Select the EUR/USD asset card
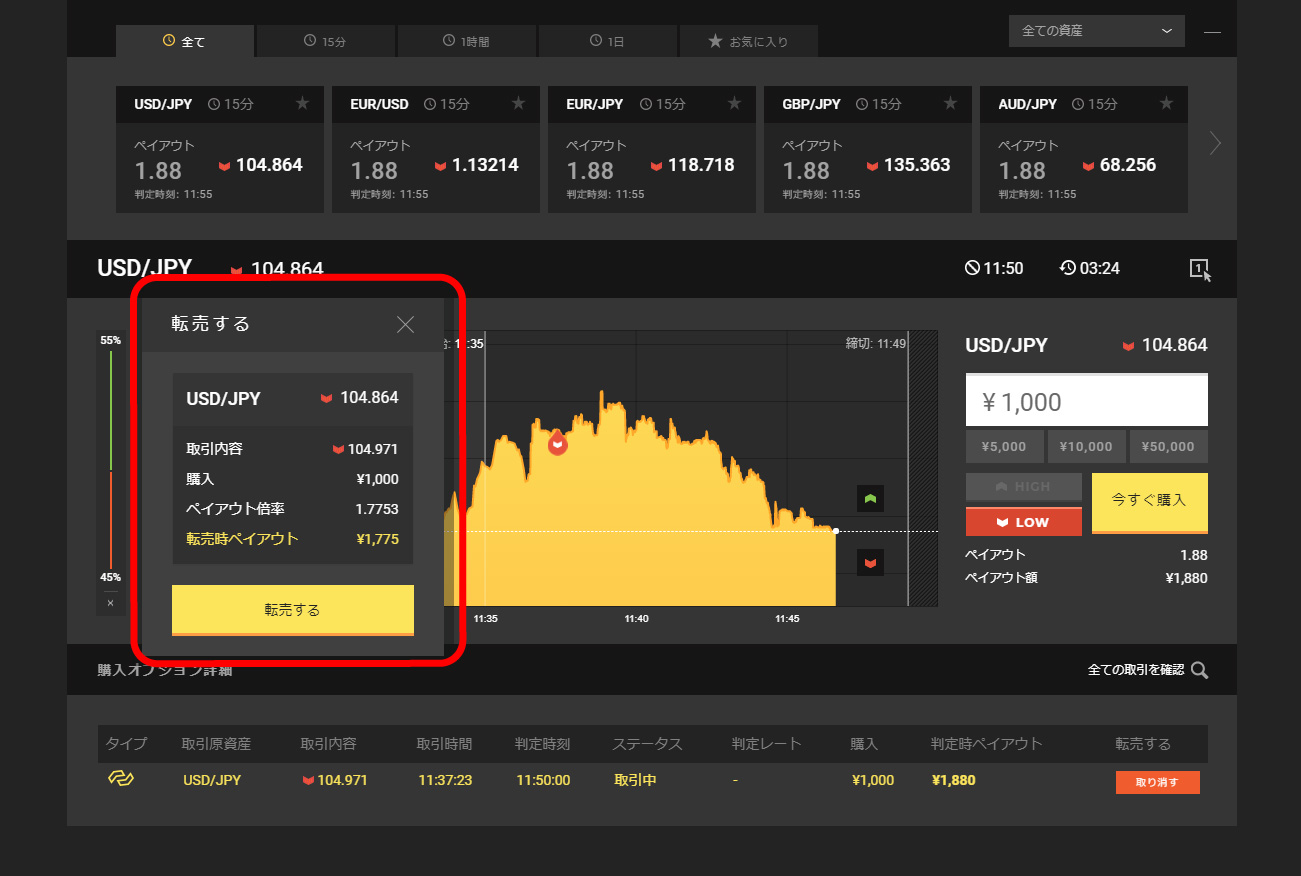This screenshot has width=1301, height=876. pos(435,149)
